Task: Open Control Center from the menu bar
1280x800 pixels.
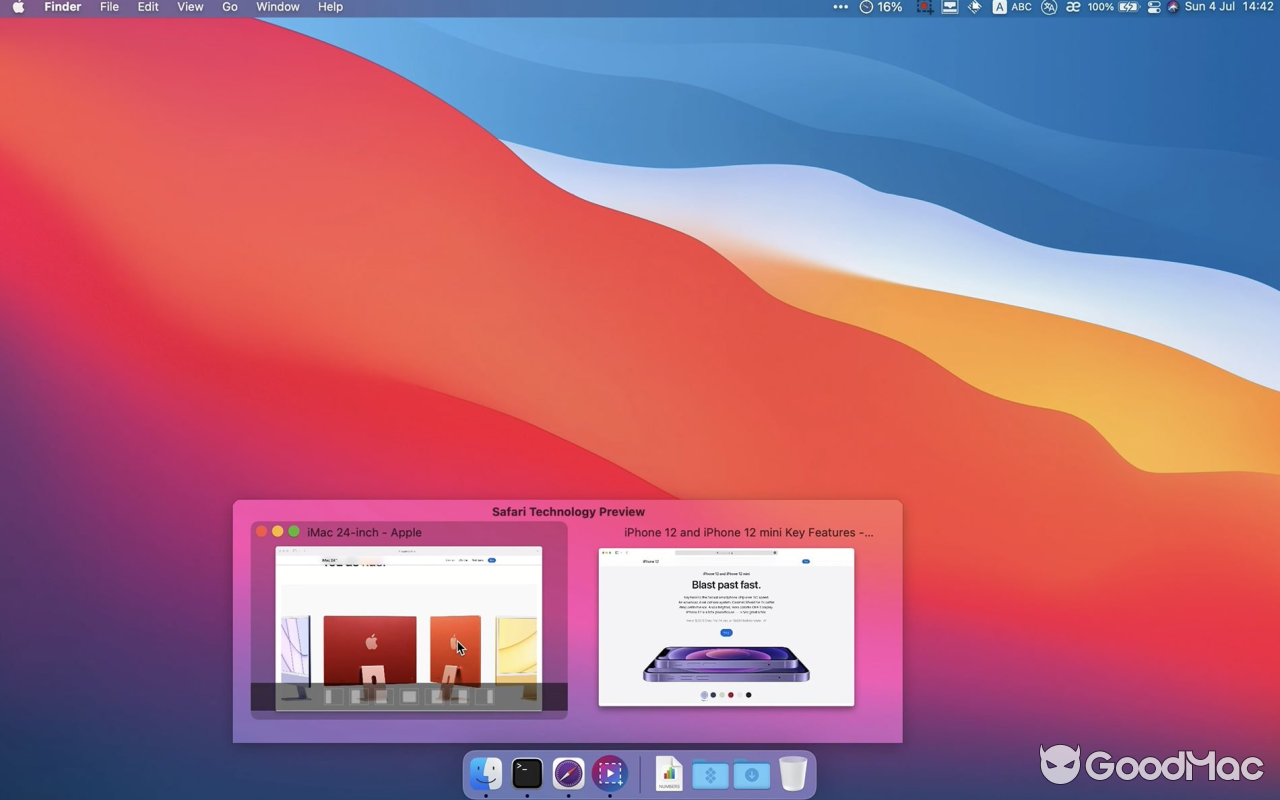Action: pos(1153,7)
